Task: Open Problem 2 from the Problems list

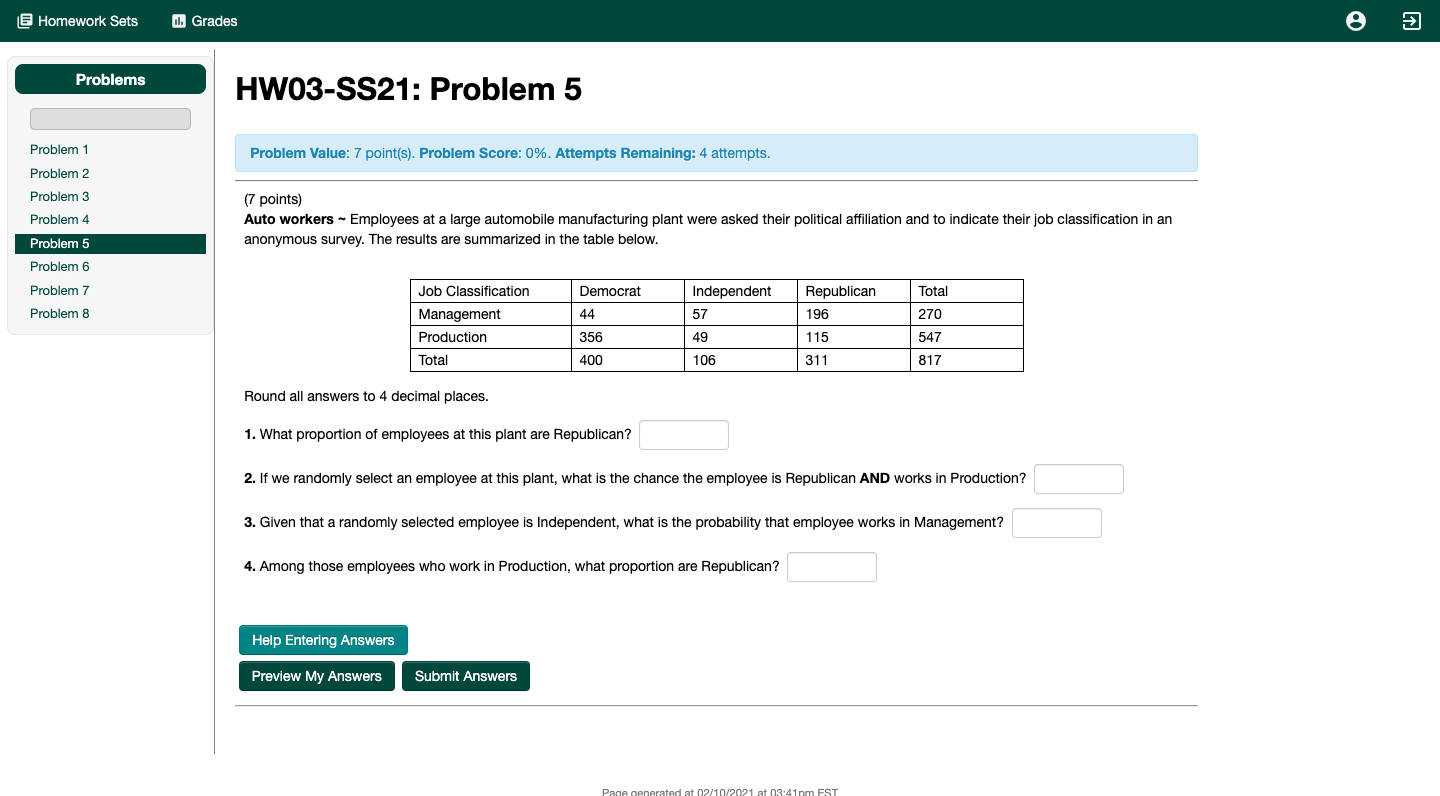Action: 59,173
